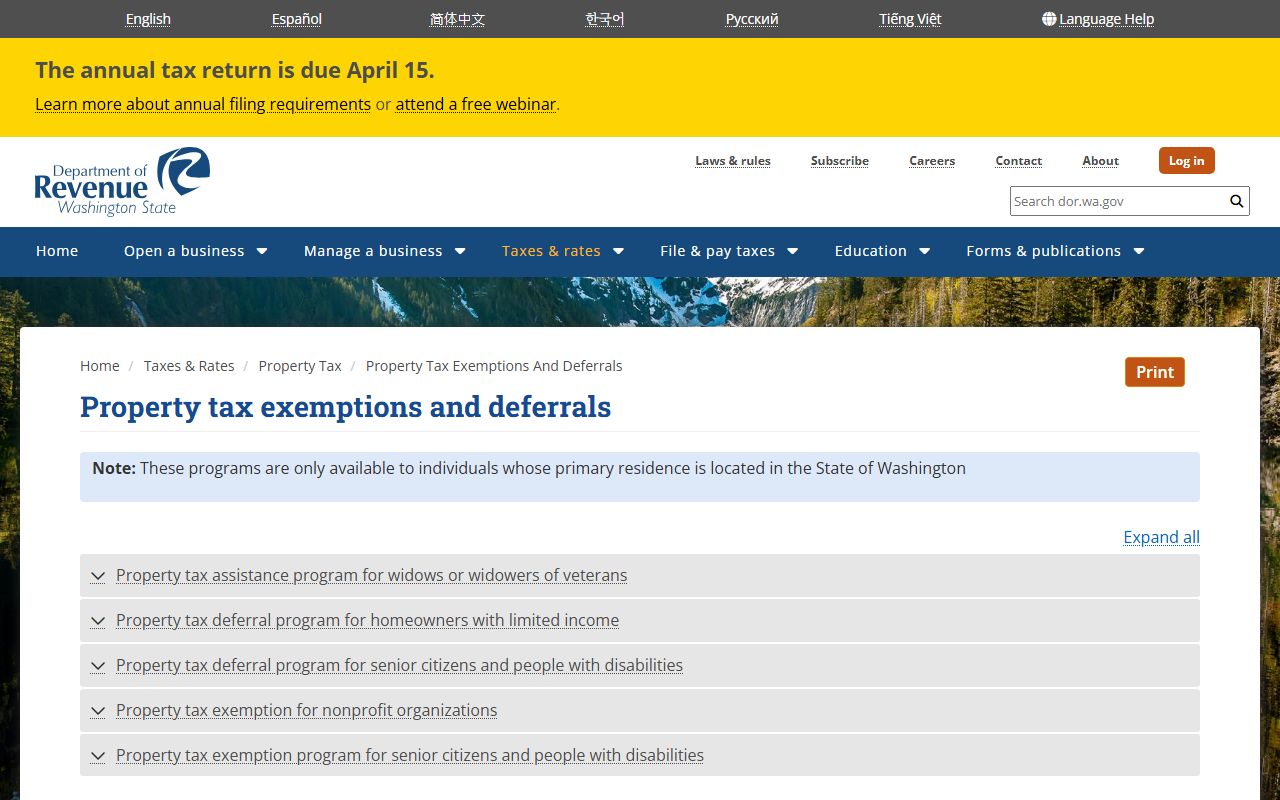The height and width of the screenshot is (800, 1280).
Task: Switch language to 한국어
Action: tap(605, 19)
